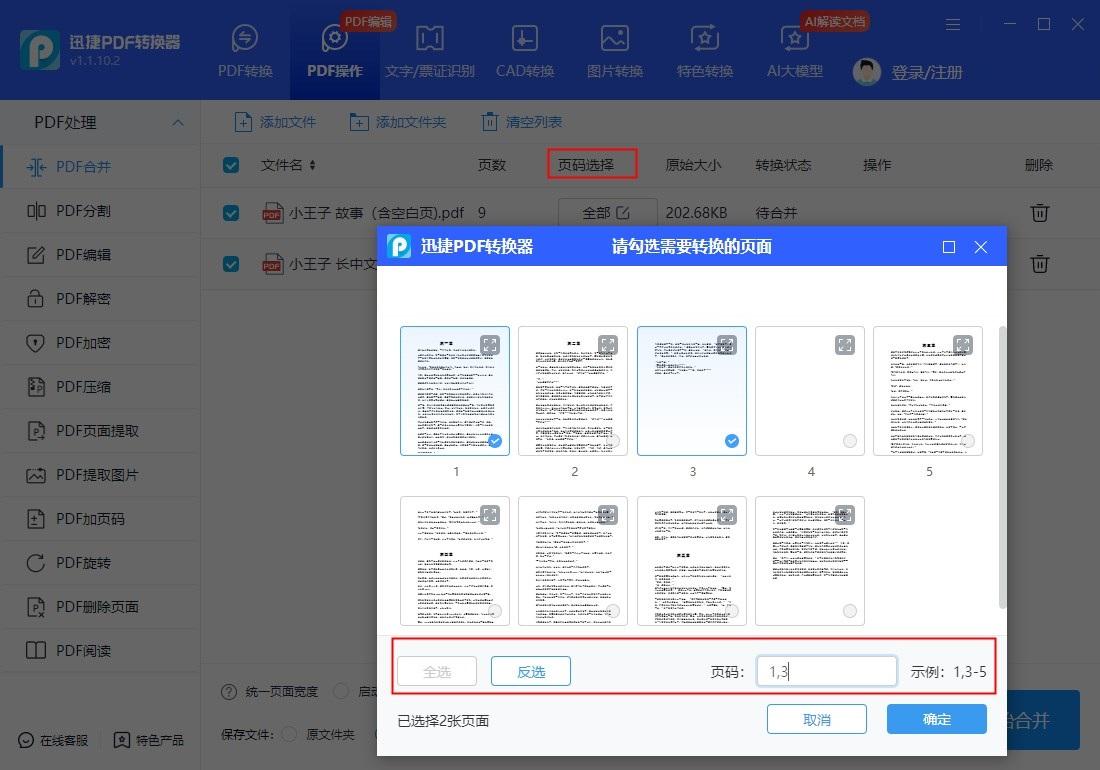Deselect page 1 thumbnail
Screen dimensions: 1100x770
click(x=455, y=391)
